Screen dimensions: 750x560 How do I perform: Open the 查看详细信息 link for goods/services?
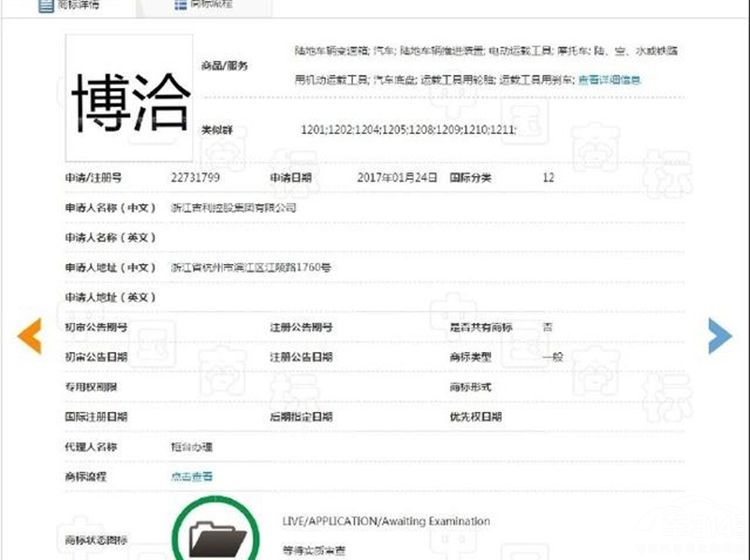pyautogui.click(x=609, y=80)
